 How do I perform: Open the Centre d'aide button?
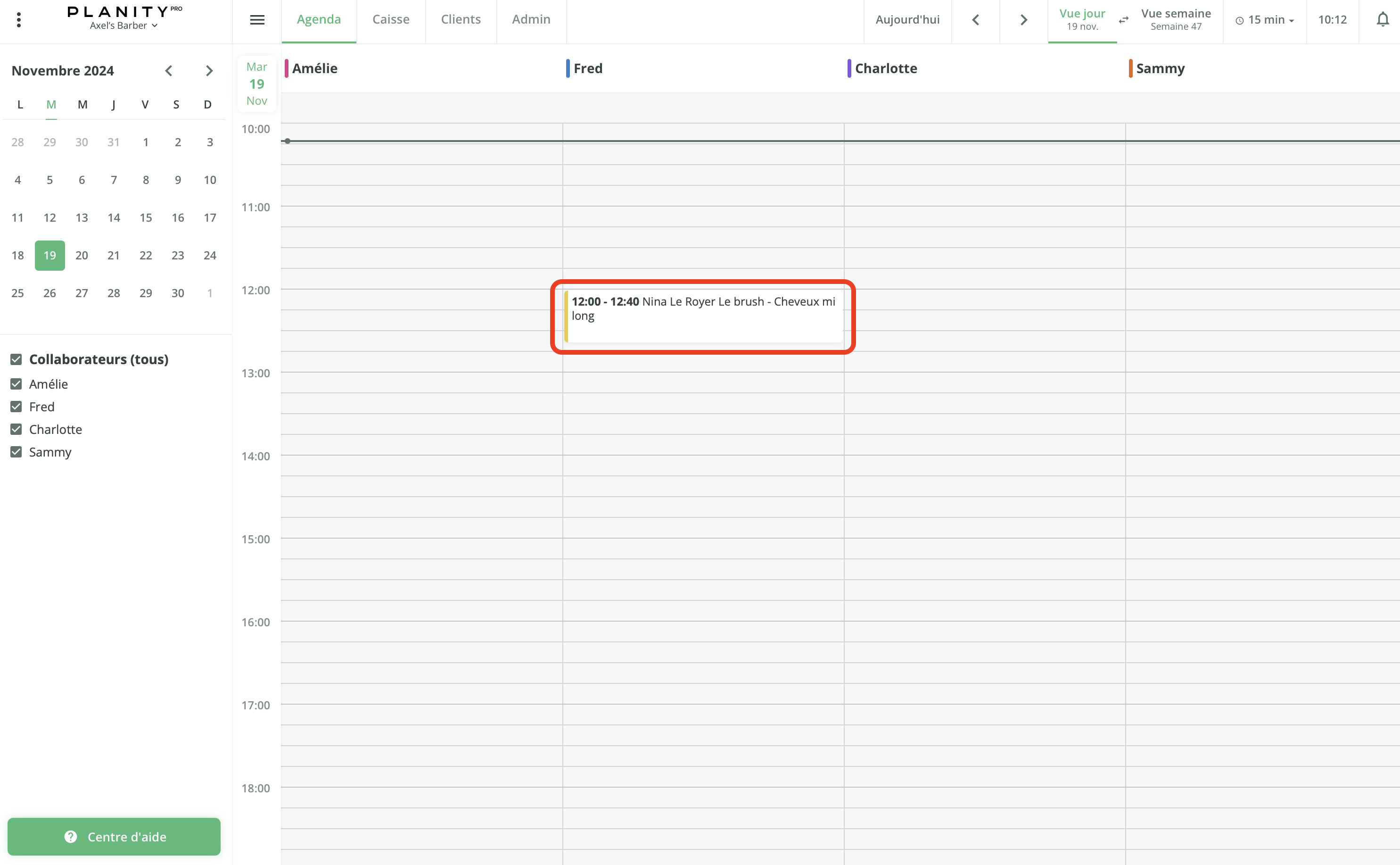(114, 836)
